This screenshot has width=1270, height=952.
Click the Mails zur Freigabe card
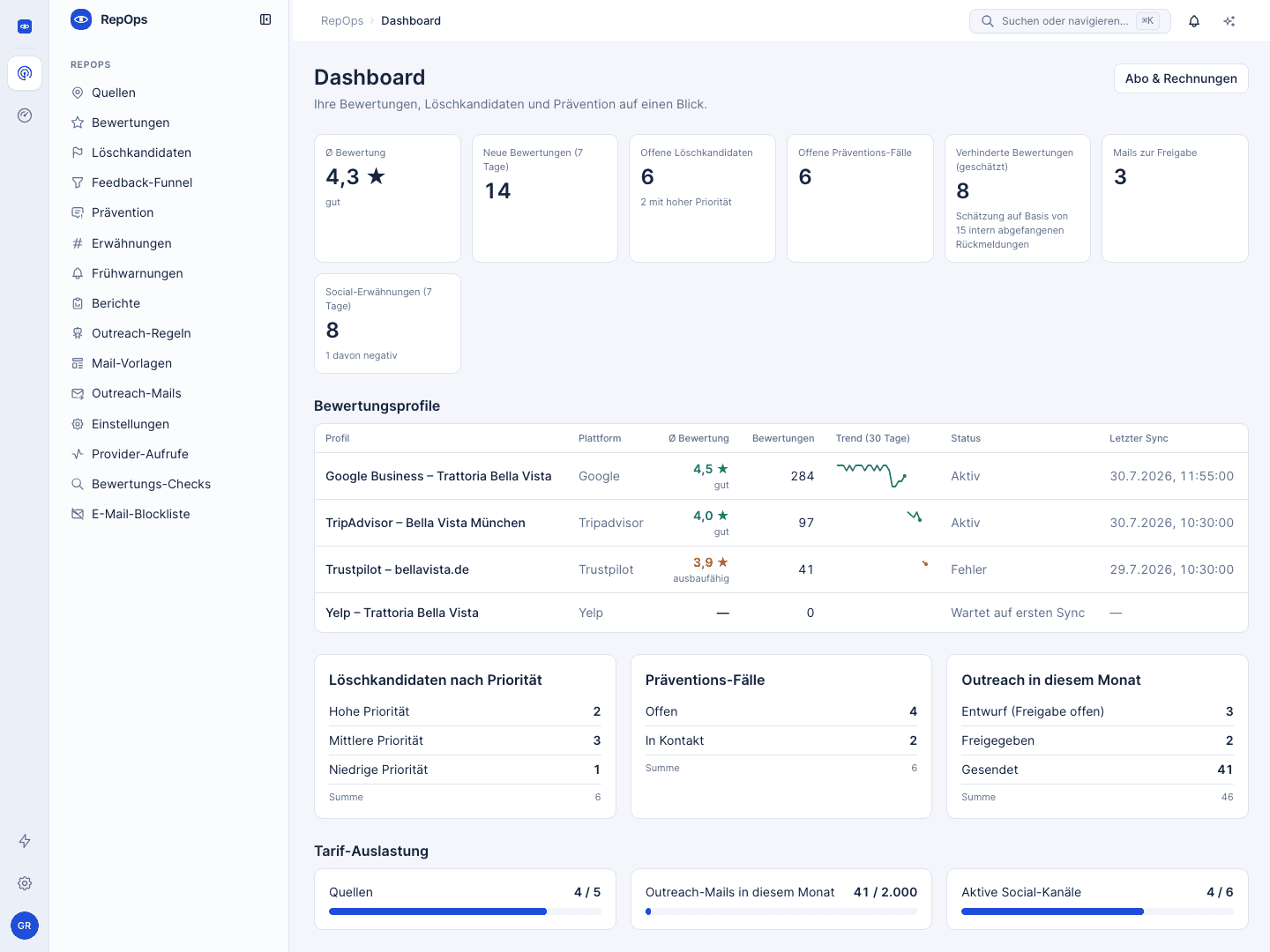click(x=1175, y=198)
